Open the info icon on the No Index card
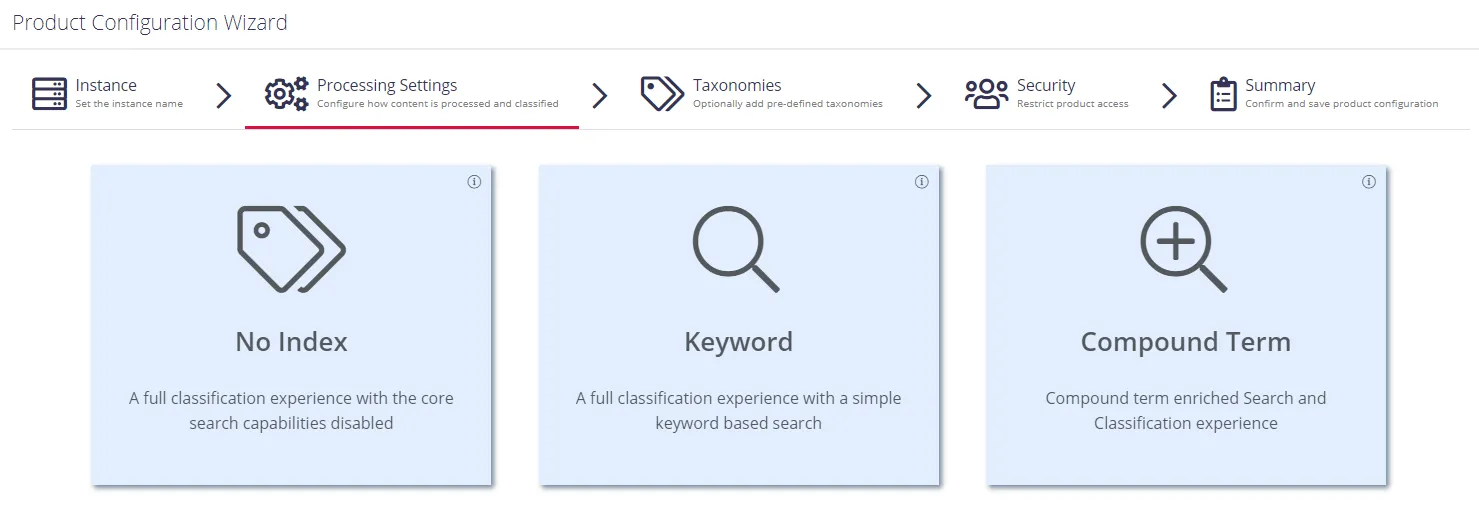This screenshot has width=1479, height=514. click(x=474, y=182)
